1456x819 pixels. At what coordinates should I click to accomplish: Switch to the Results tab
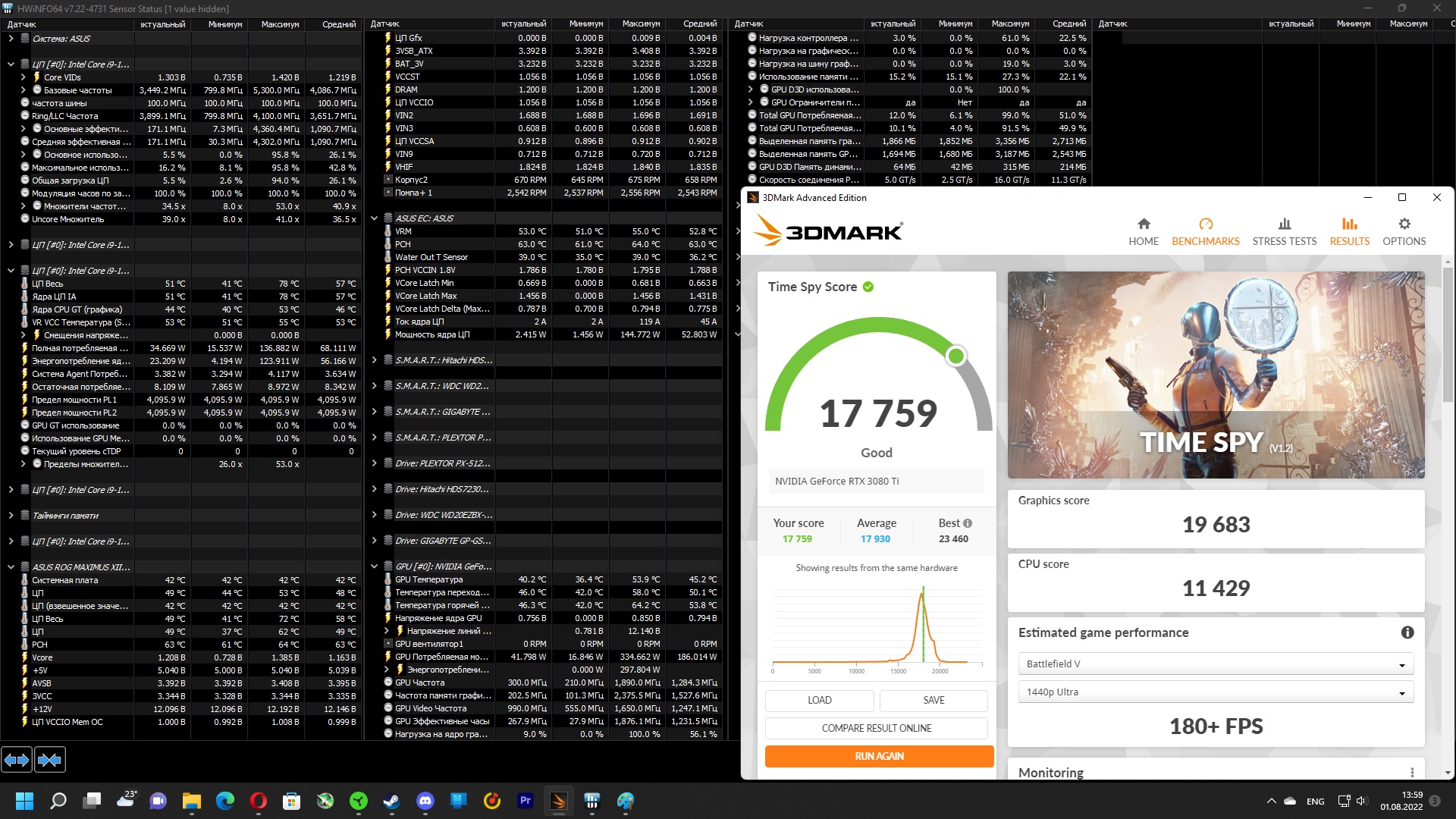1349,231
